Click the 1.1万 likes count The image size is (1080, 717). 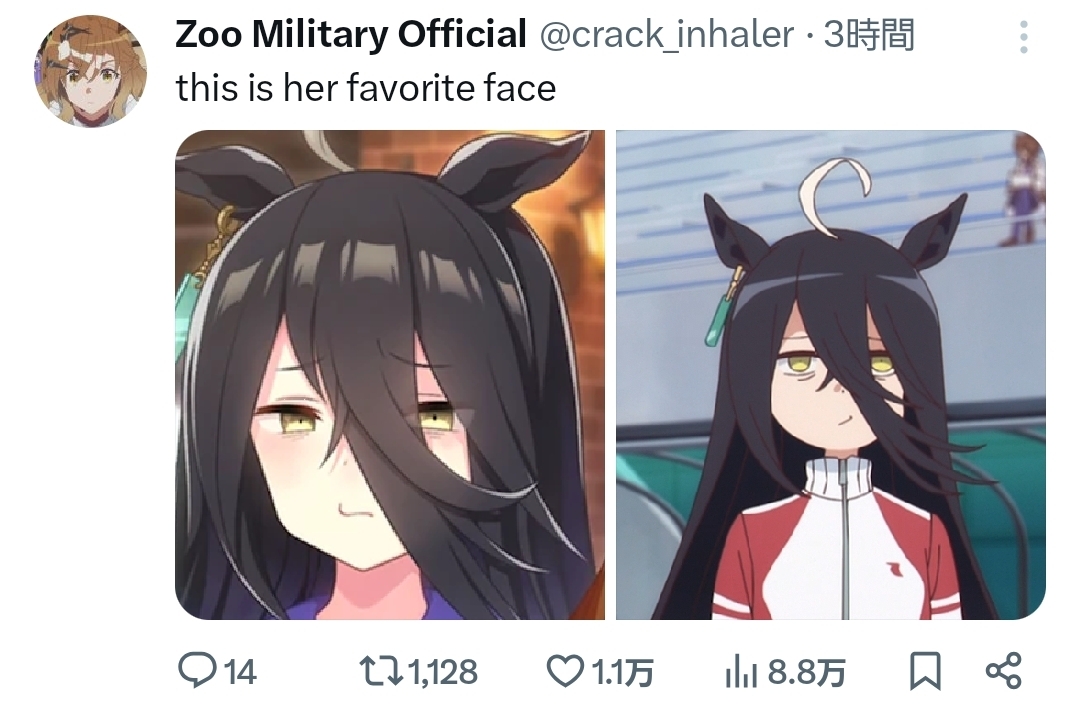623,672
